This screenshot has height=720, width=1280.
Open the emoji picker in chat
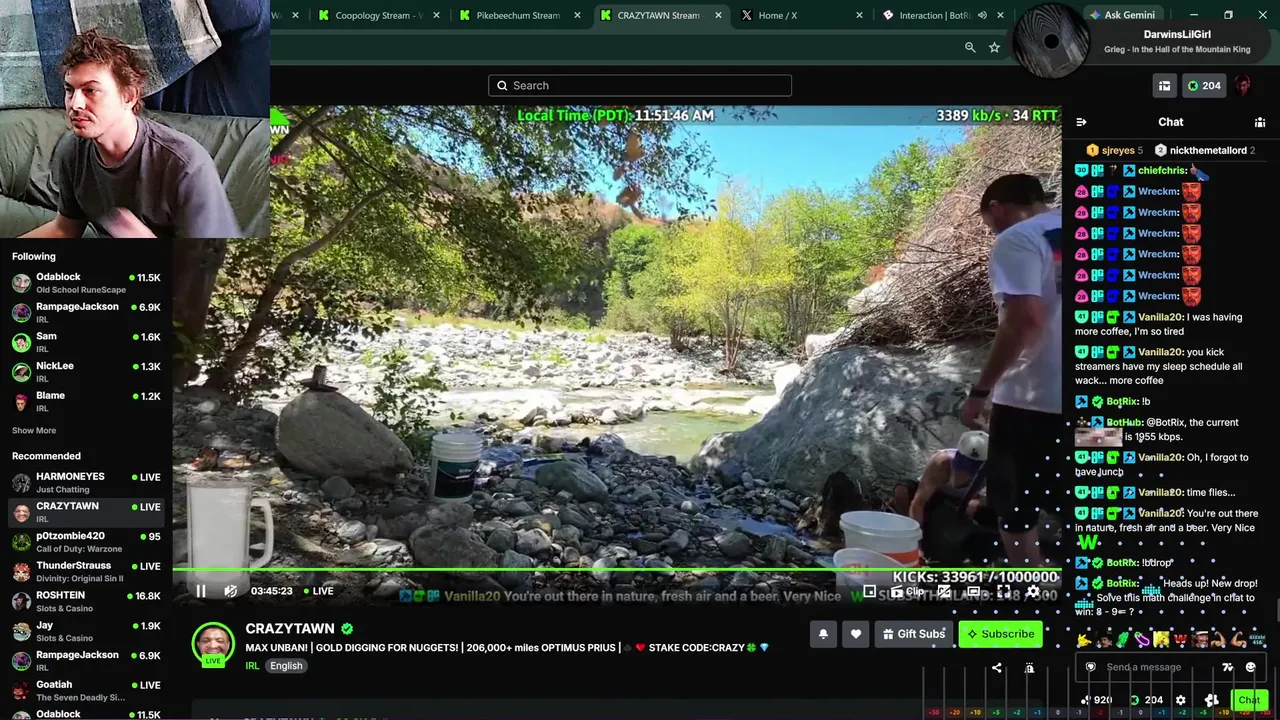(x=1250, y=667)
